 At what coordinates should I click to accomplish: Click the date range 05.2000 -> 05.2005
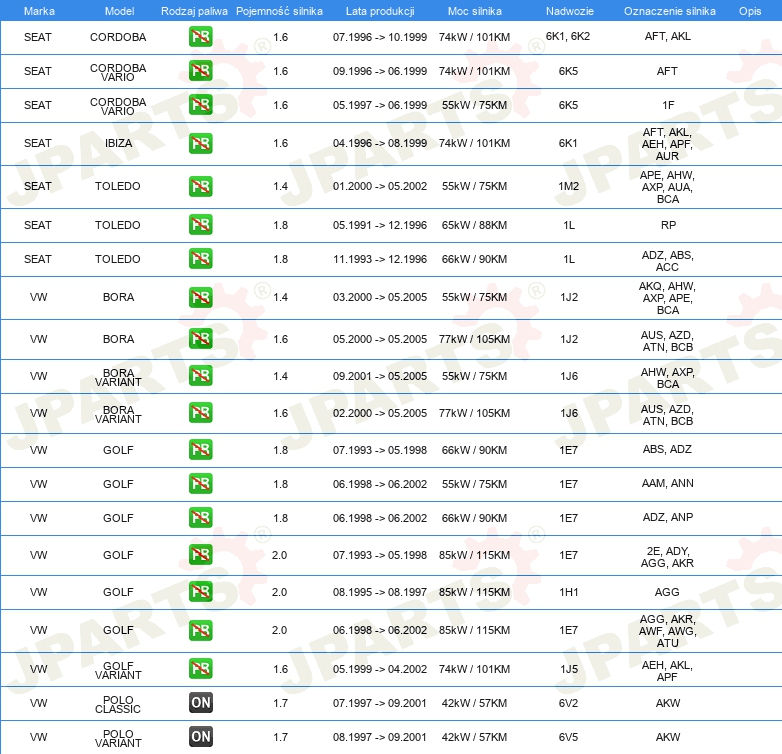tap(380, 339)
